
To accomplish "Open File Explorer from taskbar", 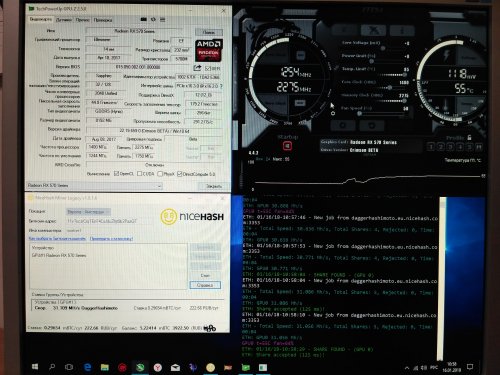I will (105, 367).
